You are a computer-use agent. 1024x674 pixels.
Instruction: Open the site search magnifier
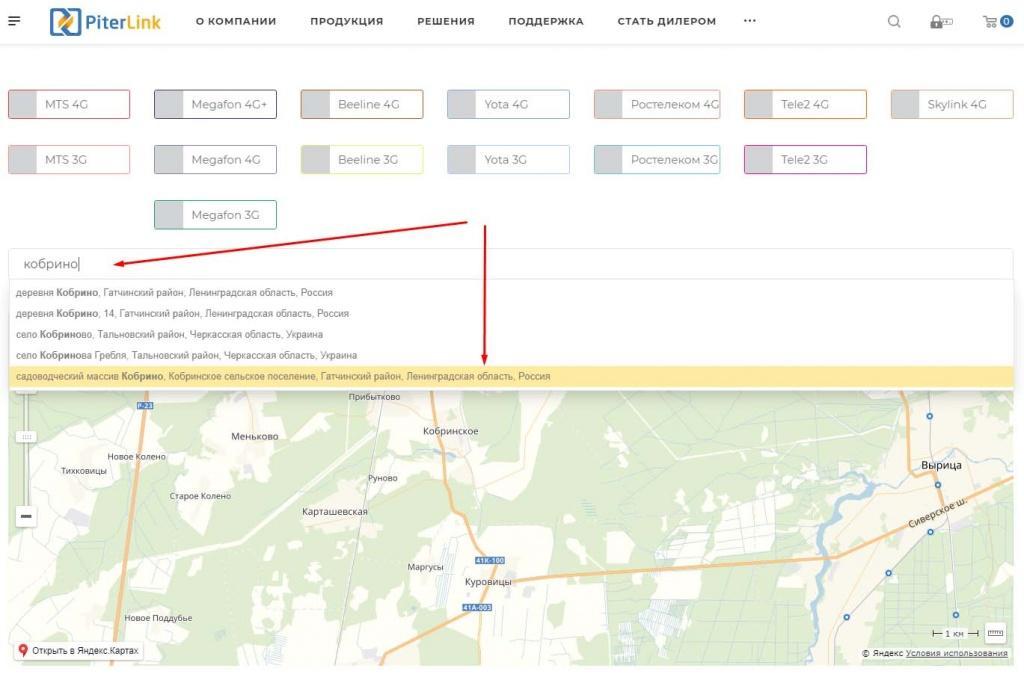[x=894, y=22]
